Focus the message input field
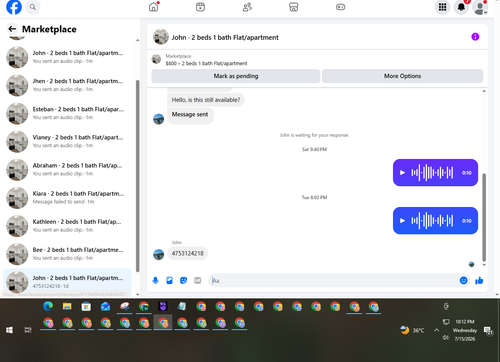Viewport: 500px width, 362px height. click(x=334, y=280)
